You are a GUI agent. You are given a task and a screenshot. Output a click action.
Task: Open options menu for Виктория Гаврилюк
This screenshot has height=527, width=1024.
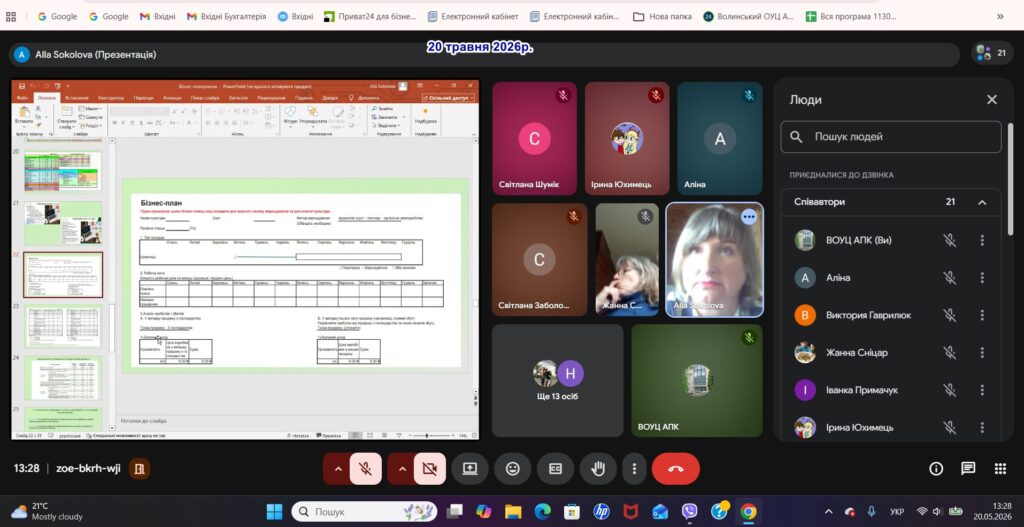[x=982, y=315]
